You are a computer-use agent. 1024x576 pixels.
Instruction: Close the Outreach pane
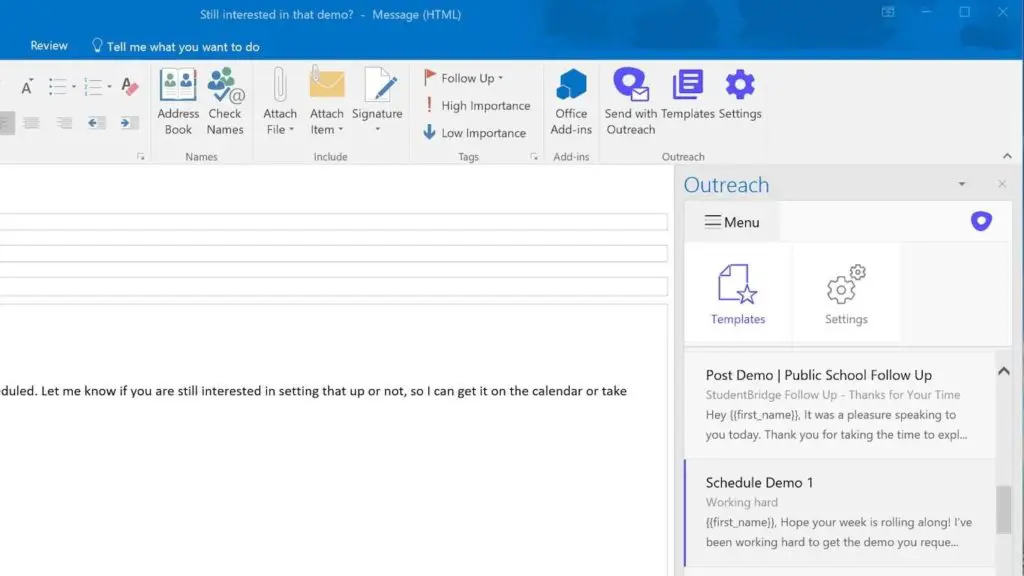[1002, 184]
